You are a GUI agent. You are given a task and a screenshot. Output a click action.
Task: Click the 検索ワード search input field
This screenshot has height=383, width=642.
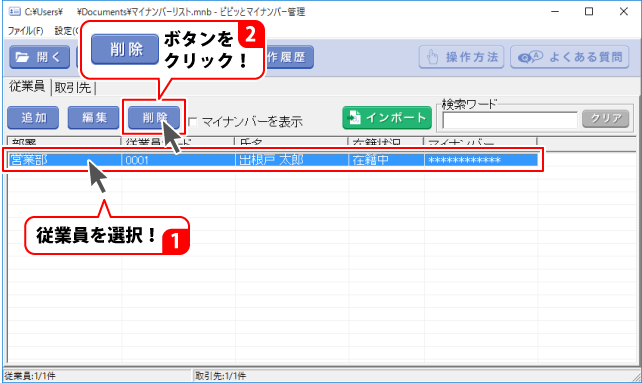pos(510,120)
